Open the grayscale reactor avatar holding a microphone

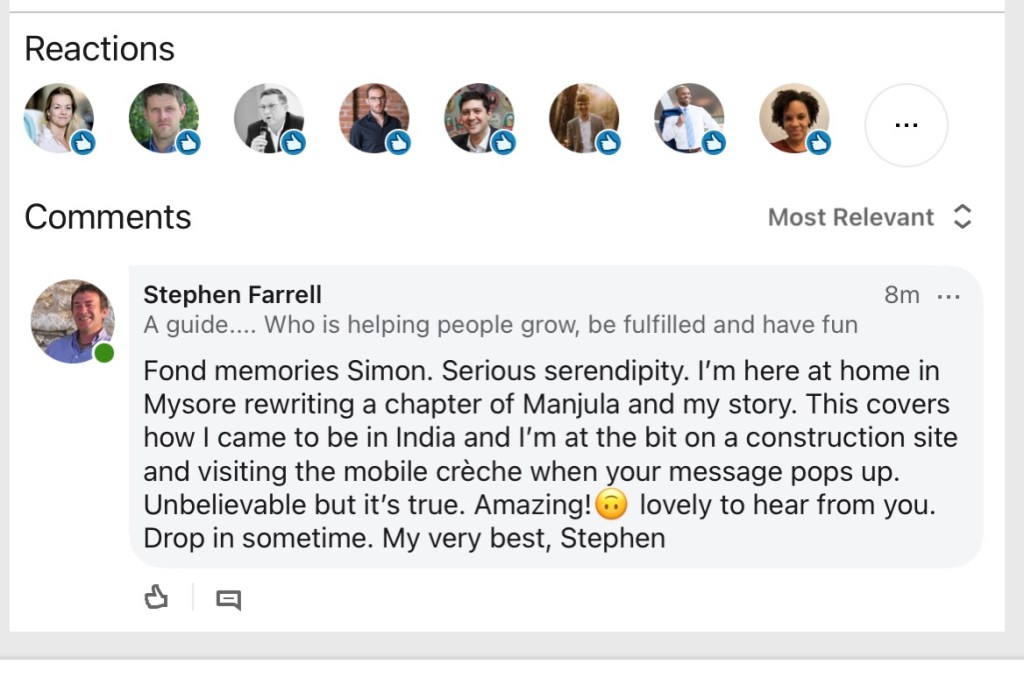[268, 118]
